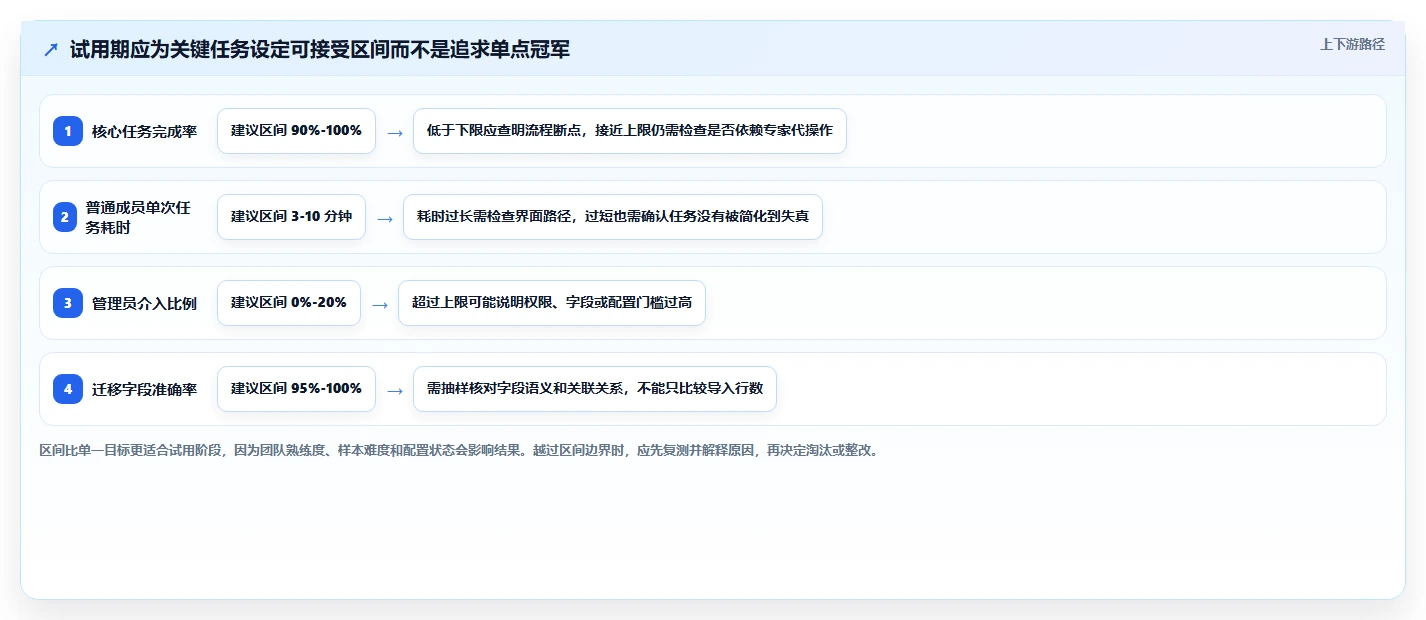
Task: Click the note 需抽样核对字段语义和关联关系
Action: [595, 389]
